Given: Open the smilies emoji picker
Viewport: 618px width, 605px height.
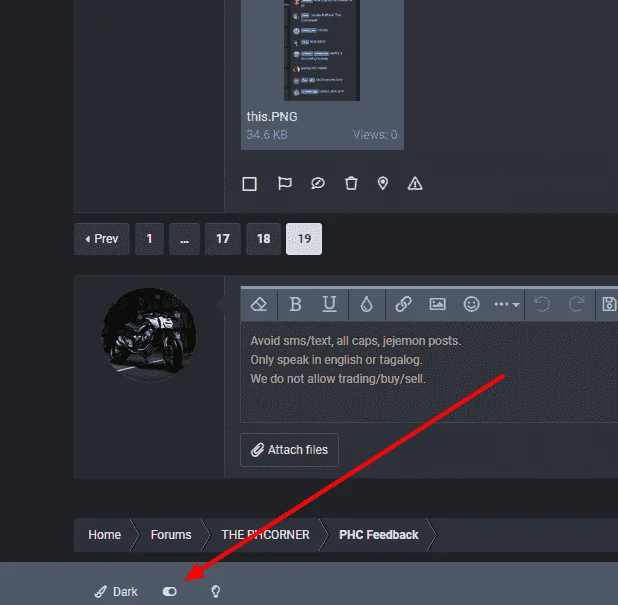Looking at the screenshot, I should 471,304.
